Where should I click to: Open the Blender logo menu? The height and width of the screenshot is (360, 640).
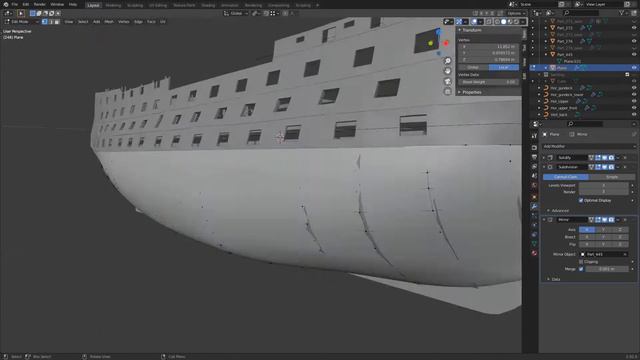6,4
